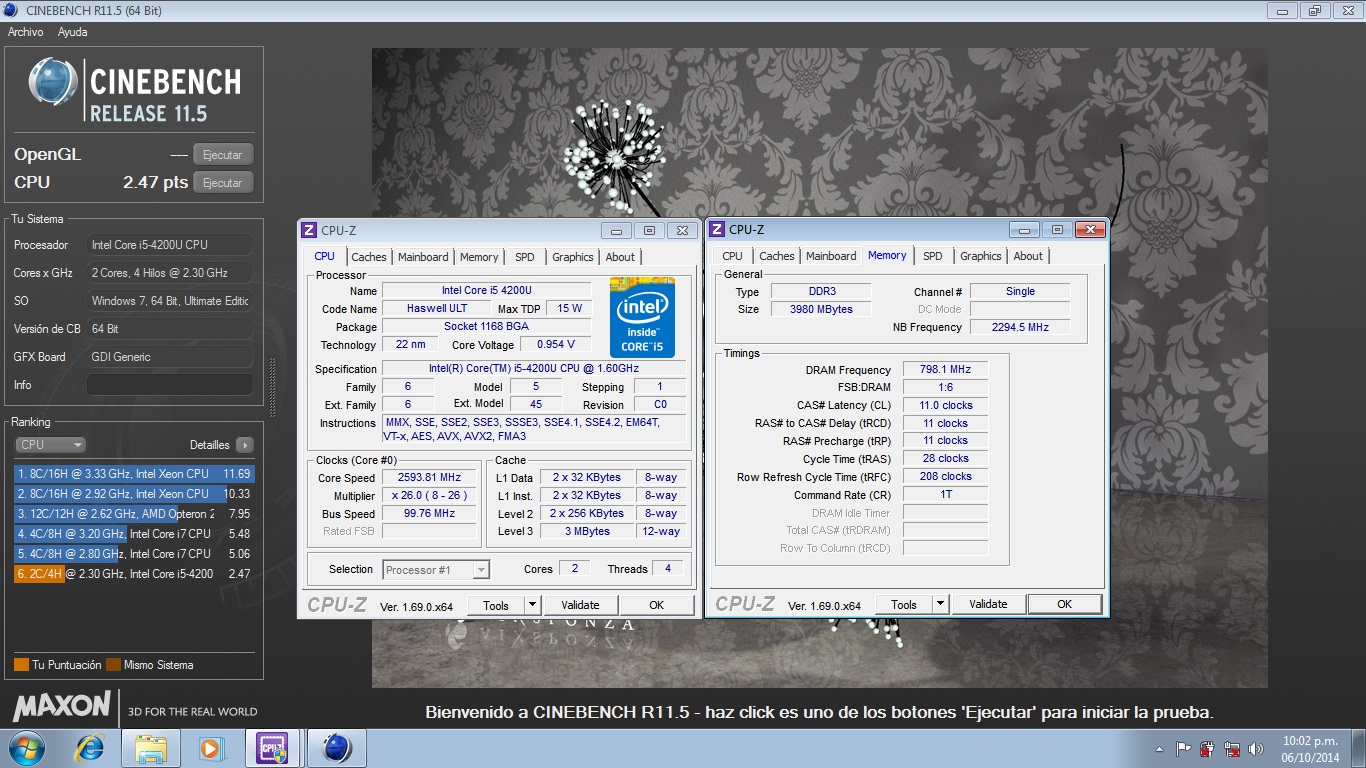Switch to Caches tab in right CPU-Z
Screen dimensions: 1366x768
point(777,257)
